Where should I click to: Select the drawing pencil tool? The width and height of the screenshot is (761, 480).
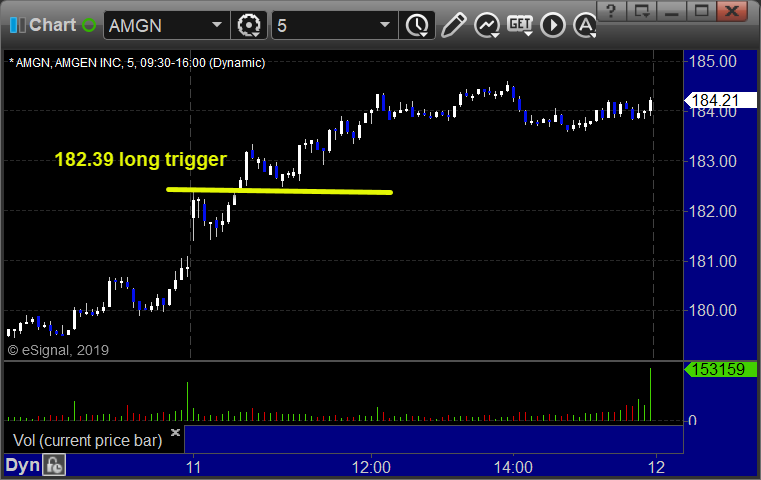pyautogui.click(x=454, y=25)
